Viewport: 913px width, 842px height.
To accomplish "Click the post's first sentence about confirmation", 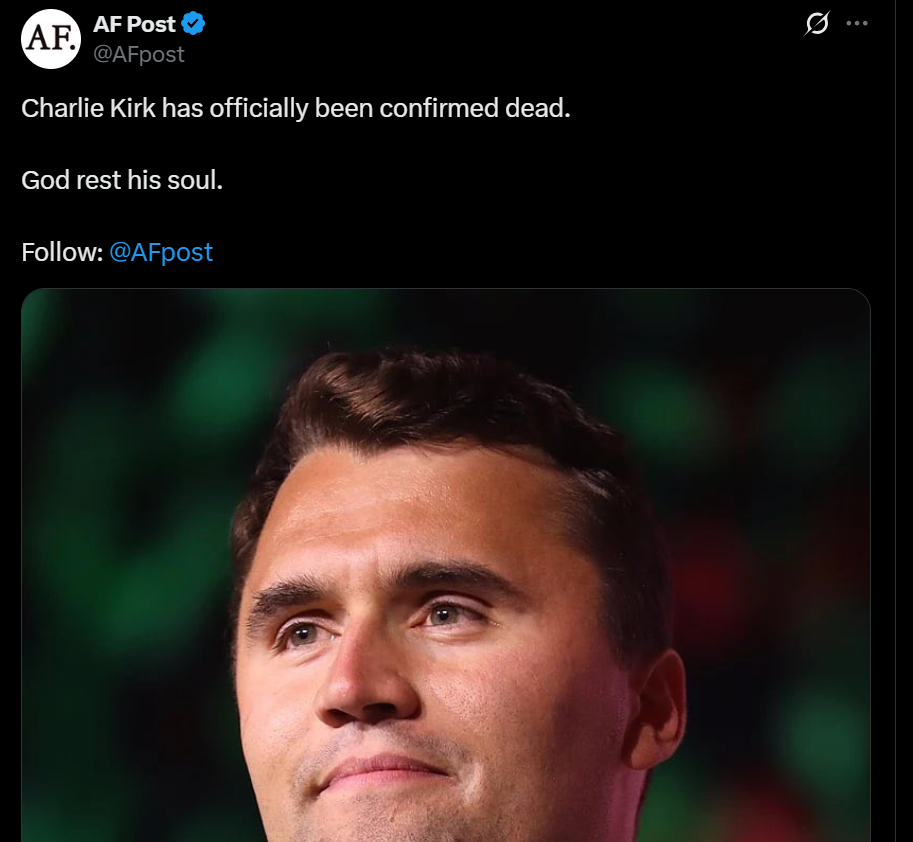I will pyautogui.click(x=295, y=108).
